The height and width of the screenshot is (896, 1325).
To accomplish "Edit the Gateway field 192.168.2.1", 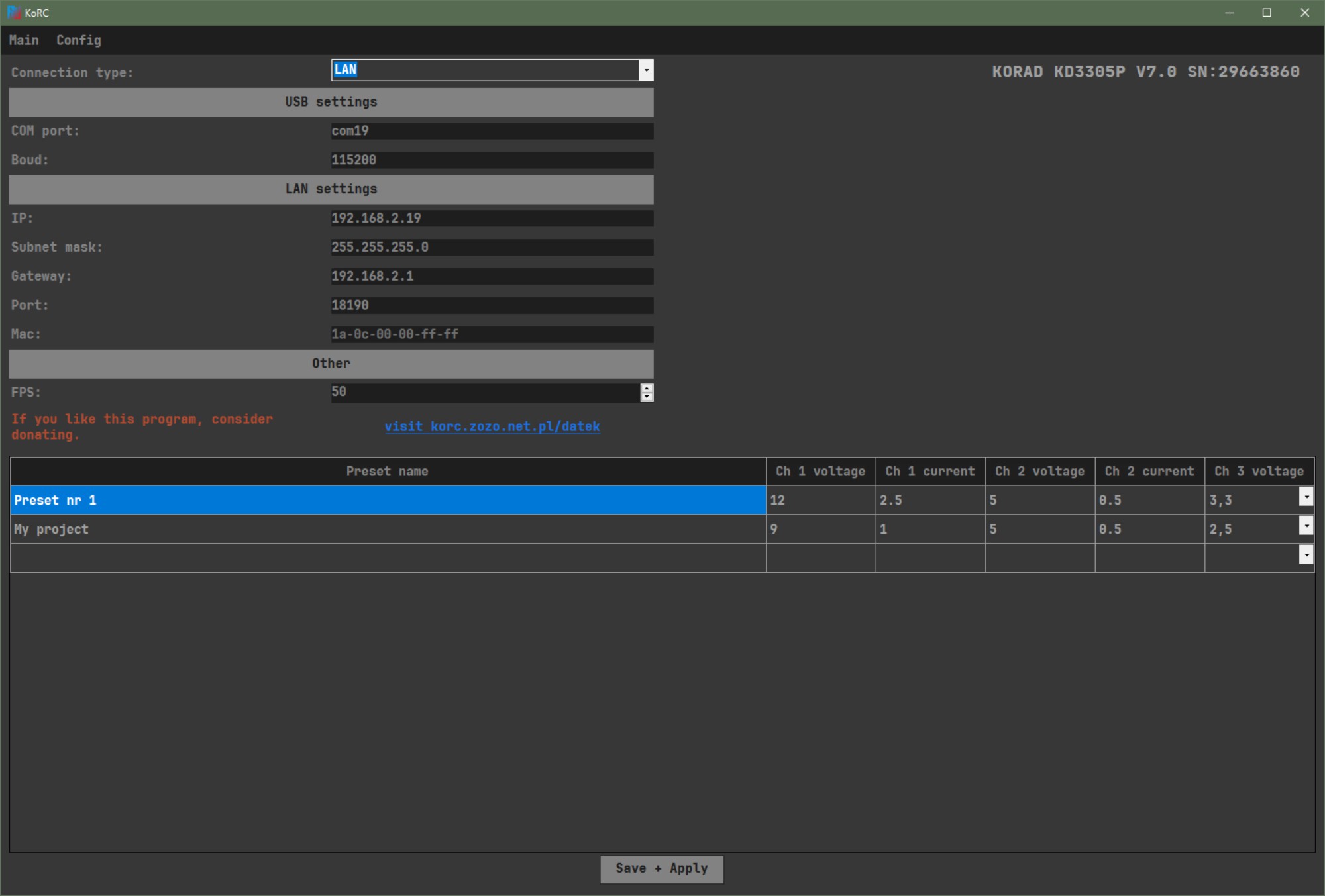I will coord(492,276).
